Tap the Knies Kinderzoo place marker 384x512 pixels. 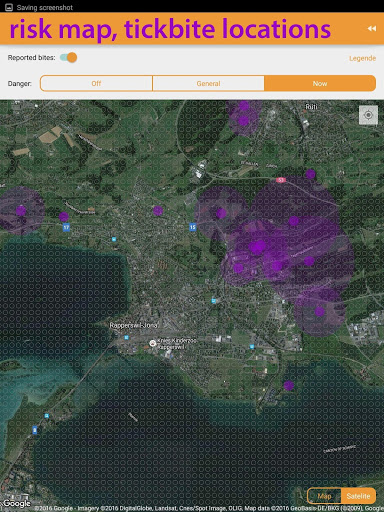[x=153, y=343]
